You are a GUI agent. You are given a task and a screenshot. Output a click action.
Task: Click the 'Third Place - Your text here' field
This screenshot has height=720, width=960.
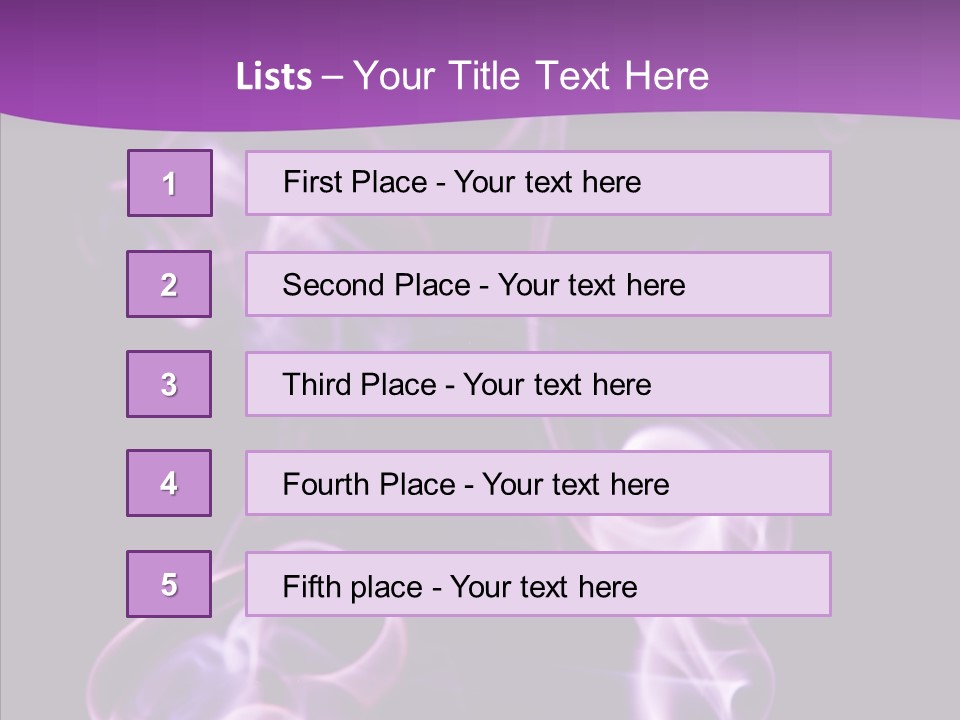click(538, 384)
